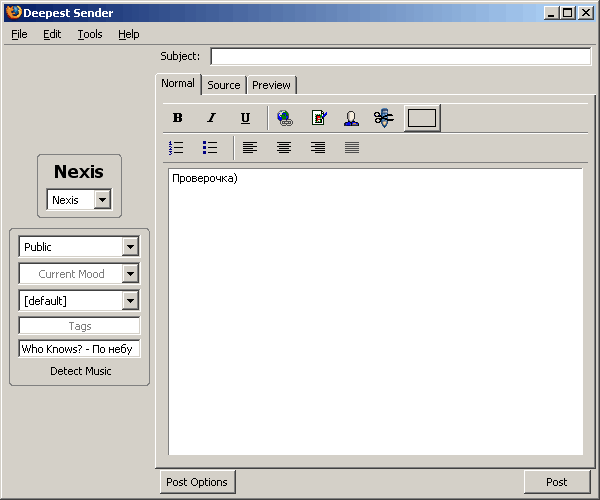Open the Tools menu
Image resolution: width=600 pixels, height=500 pixels.
pyautogui.click(x=90, y=34)
